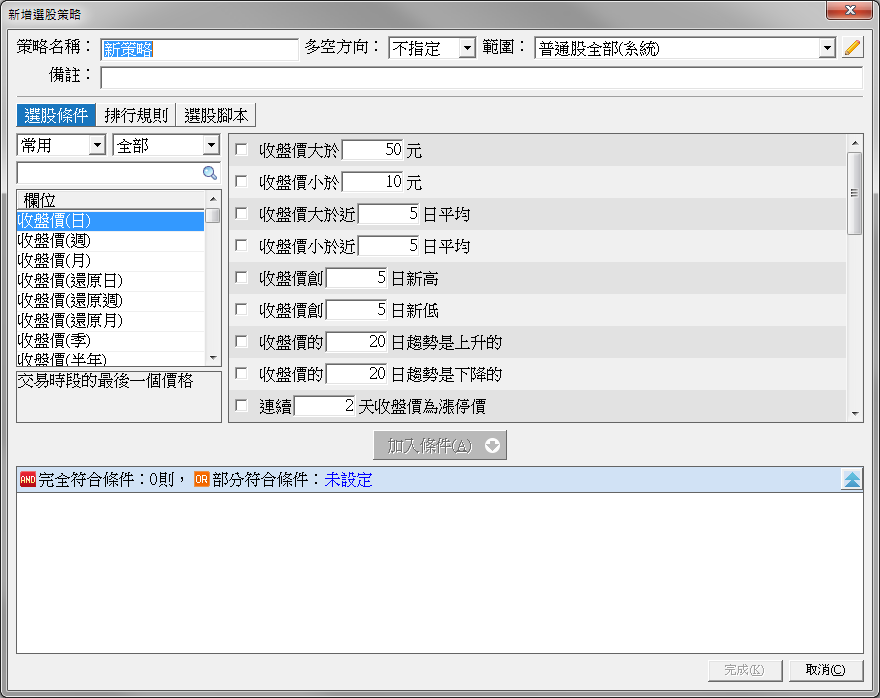Click the 取消 button
Viewport: 880px width, 698px height.
tap(825, 670)
